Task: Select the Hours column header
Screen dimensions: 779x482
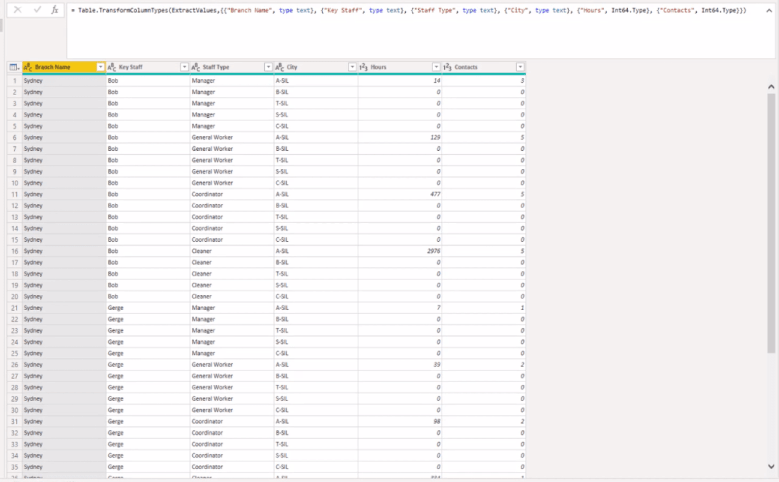Action: 400,67
